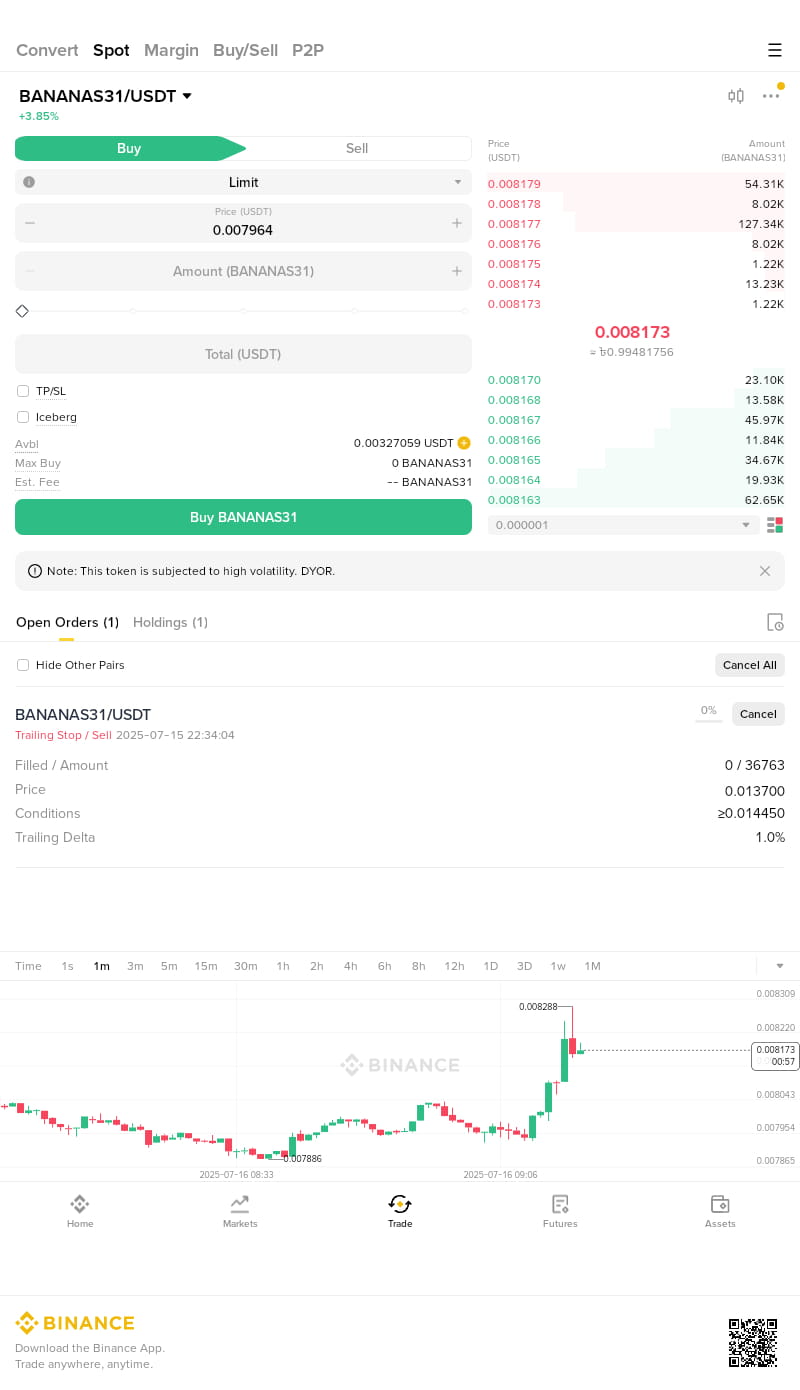
Task: Select the 1h chart interval
Action: (x=283, y=966)
